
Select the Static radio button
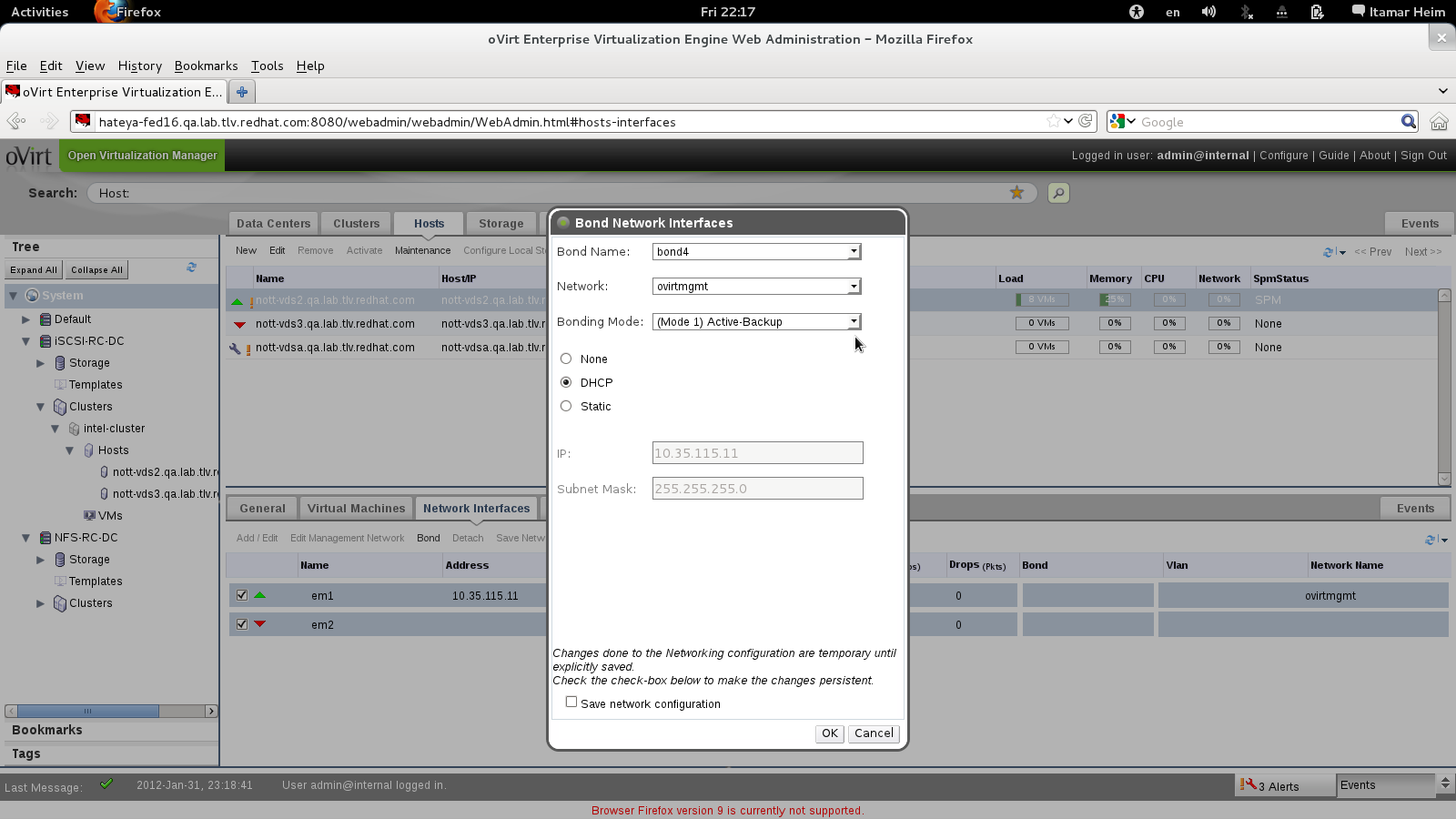click(x=566, y=406)
